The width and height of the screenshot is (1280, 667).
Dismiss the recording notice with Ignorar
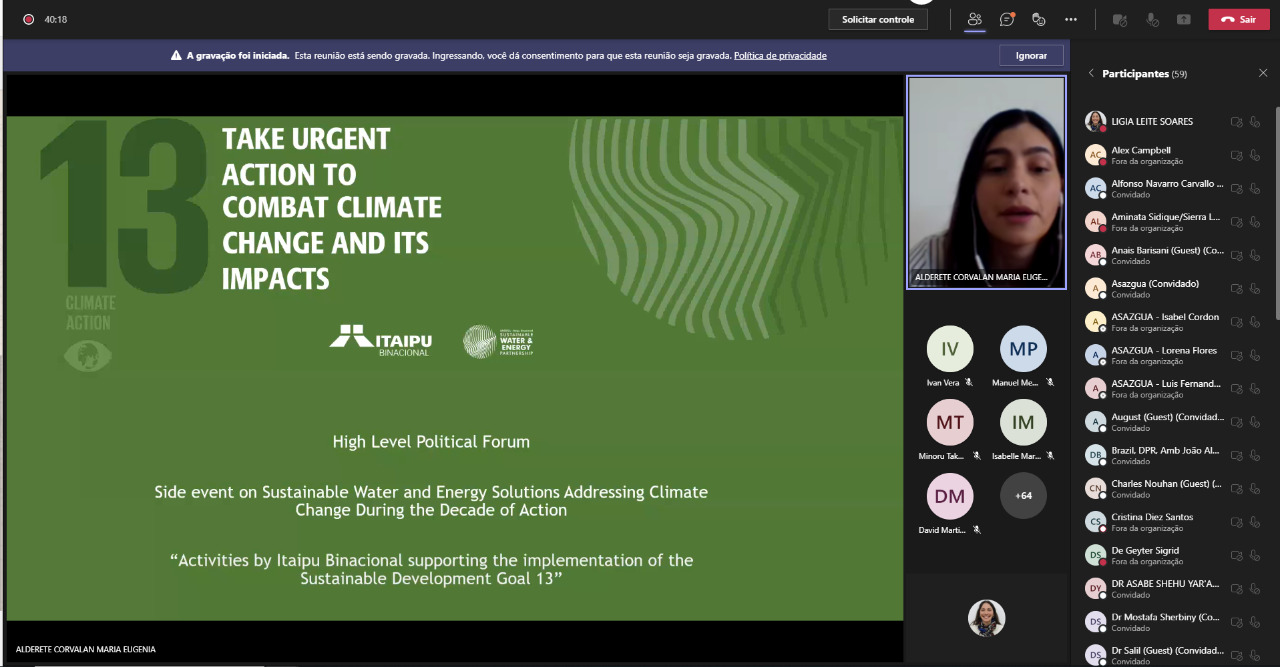point(1031,56)
